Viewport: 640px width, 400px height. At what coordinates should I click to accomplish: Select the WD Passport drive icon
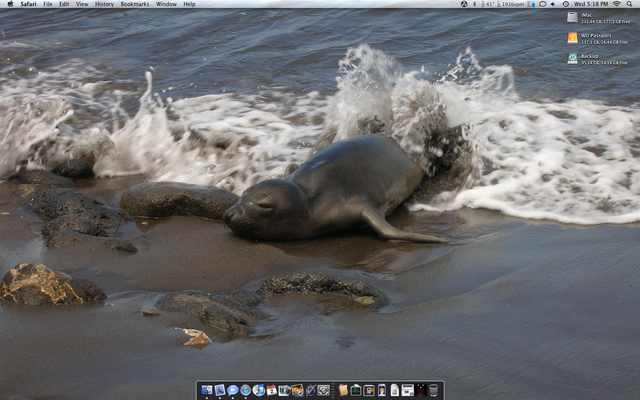point(573,38)
